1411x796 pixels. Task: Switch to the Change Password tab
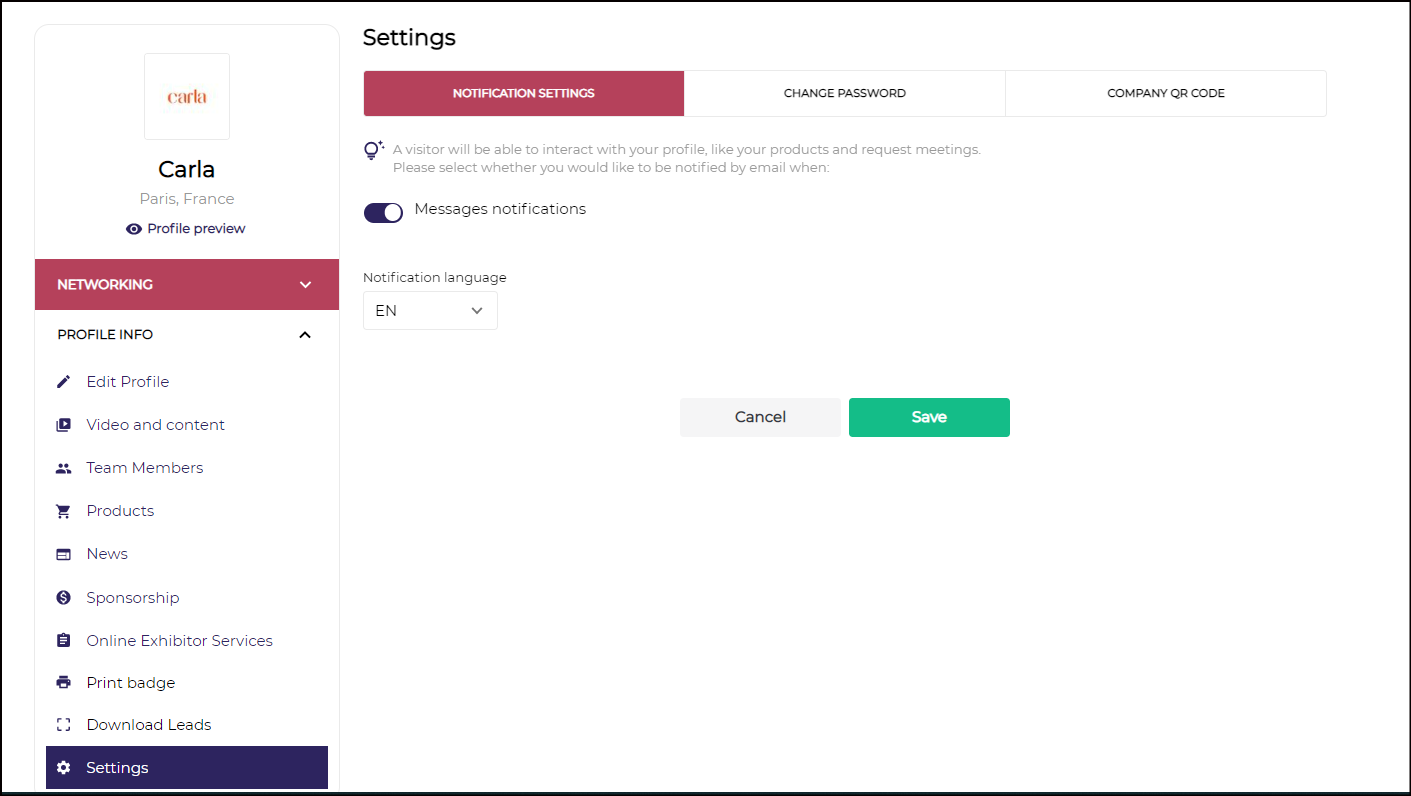(x=844, y=94)
